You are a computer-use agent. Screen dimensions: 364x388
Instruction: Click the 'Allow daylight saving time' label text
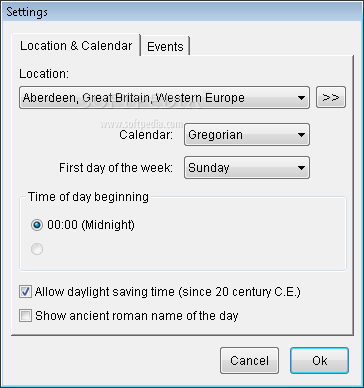[x=168, y=292]
